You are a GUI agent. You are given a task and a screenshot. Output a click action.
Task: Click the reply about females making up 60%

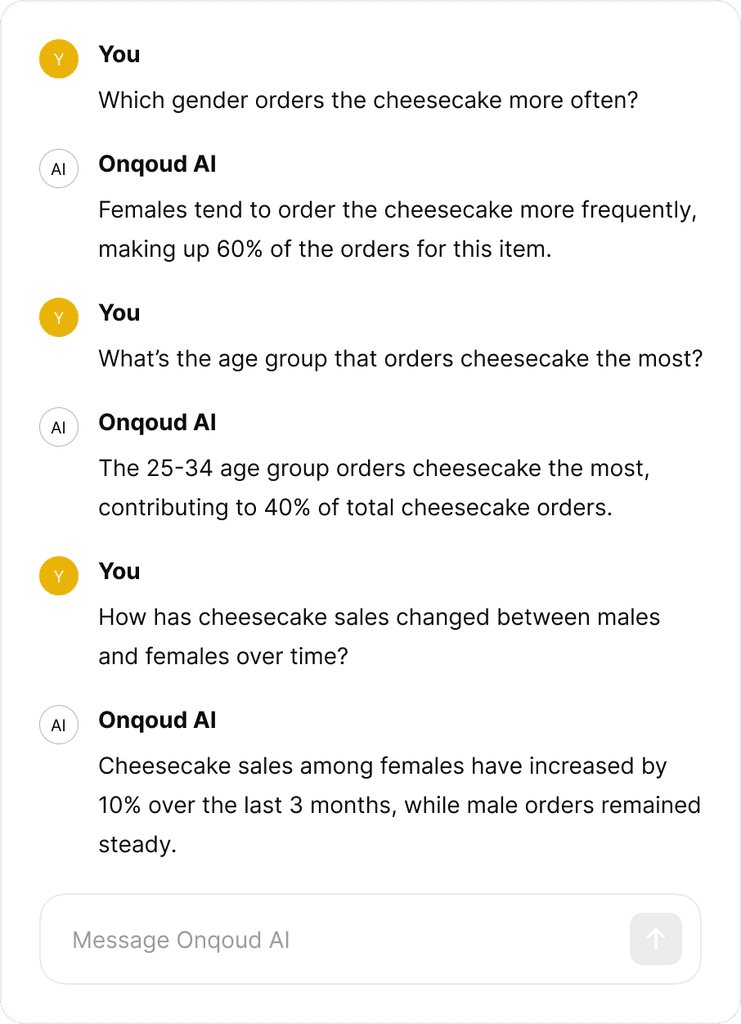[x=398, y=229]
